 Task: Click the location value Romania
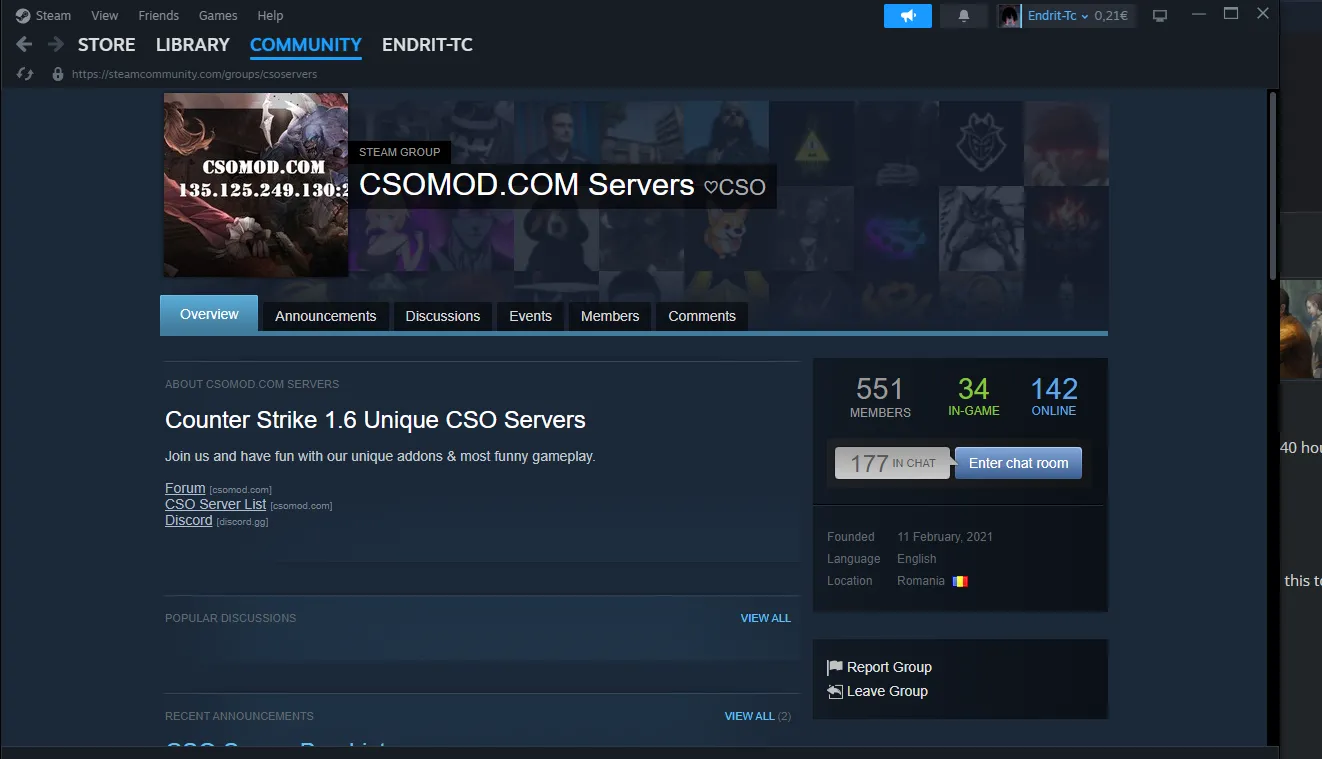point(921,581)
